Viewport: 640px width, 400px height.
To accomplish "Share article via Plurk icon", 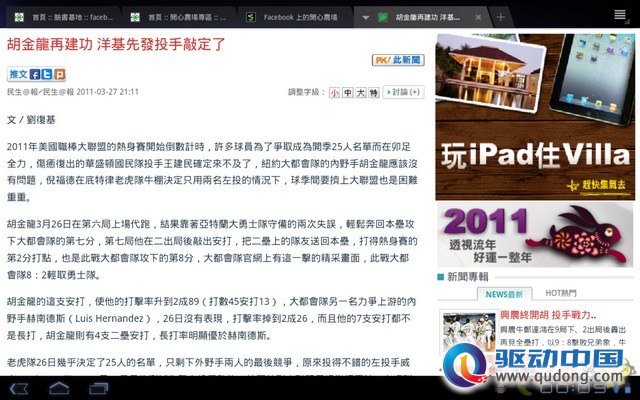I will pos(59,74).
